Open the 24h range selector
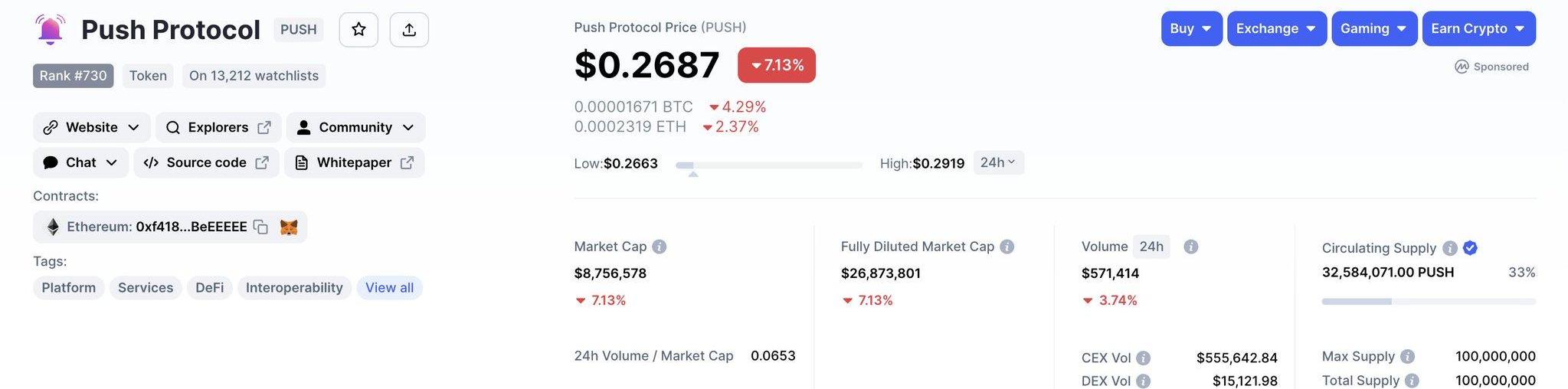1568x389 pixels. click(x=998, y=162)
